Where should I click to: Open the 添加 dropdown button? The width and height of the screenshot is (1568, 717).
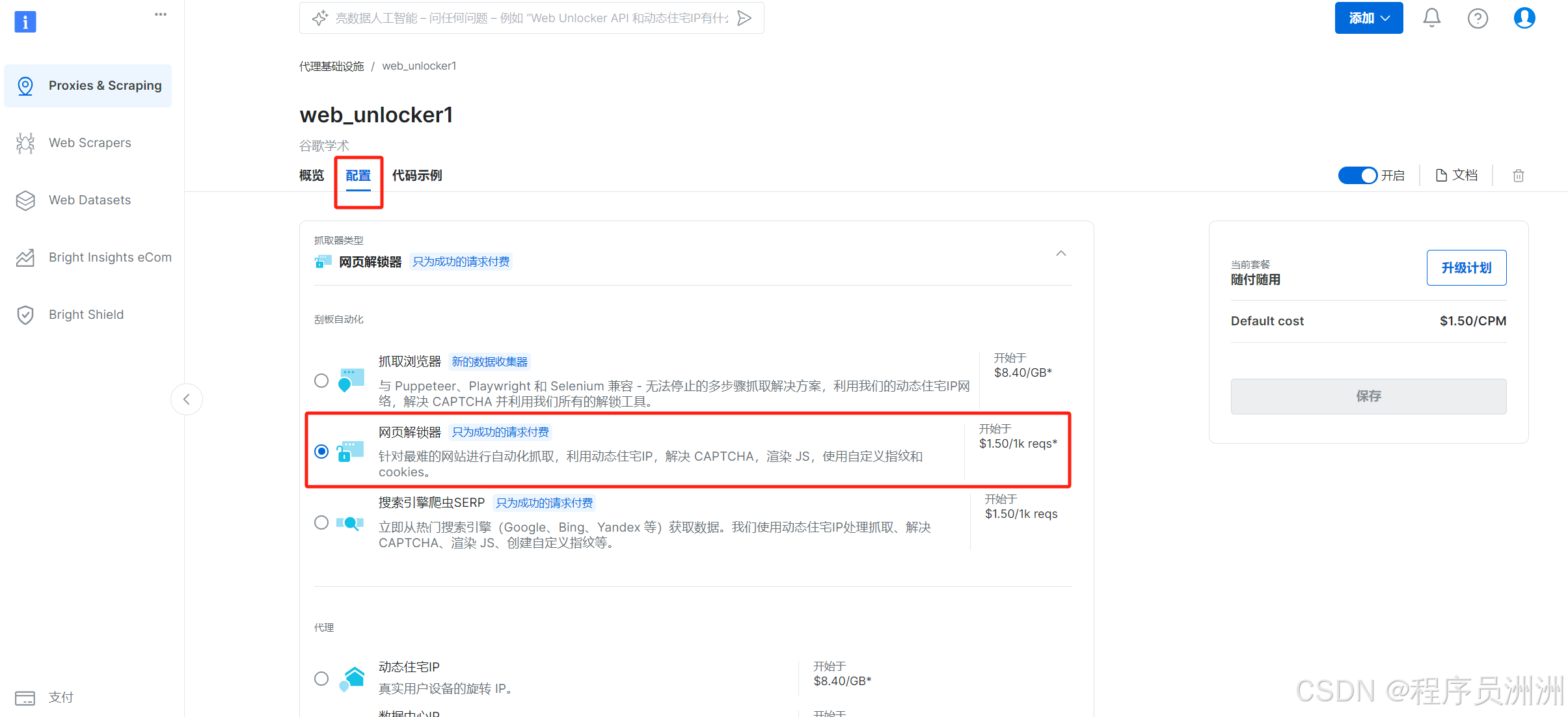point(1368,18)
